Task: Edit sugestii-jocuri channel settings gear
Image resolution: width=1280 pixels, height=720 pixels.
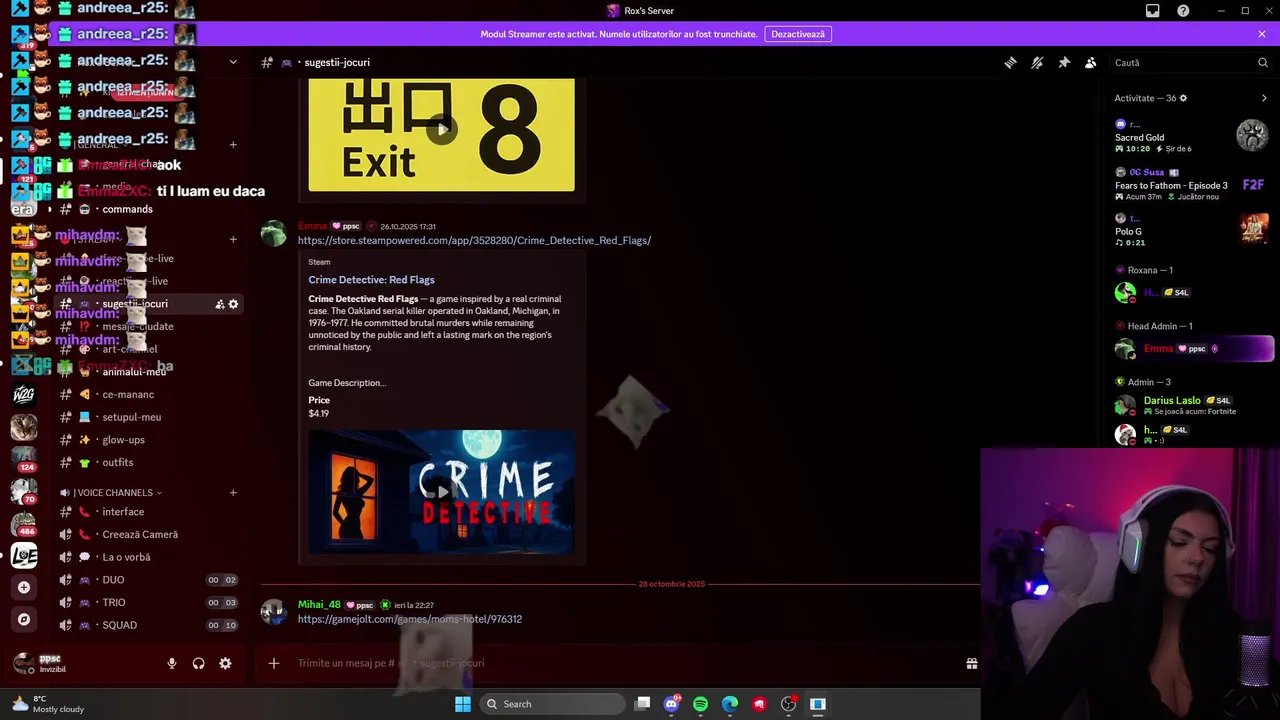Action: tap(233, 304)
